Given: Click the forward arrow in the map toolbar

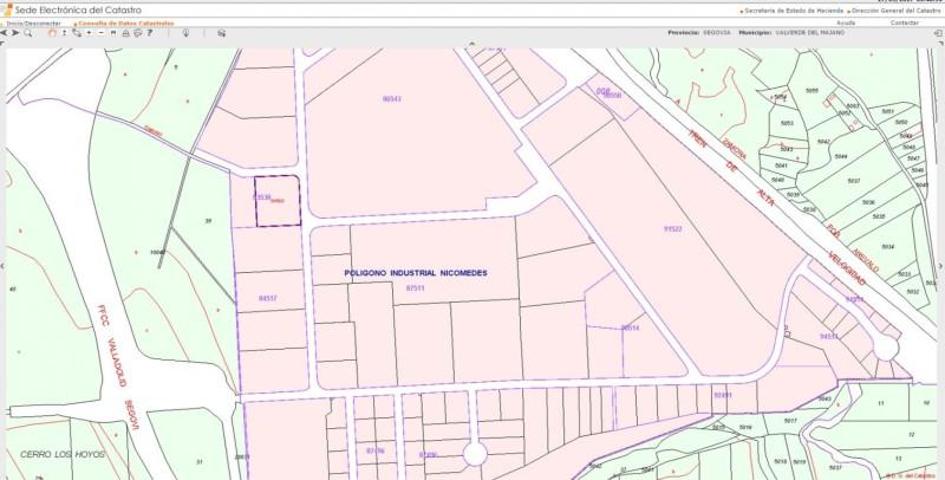Looking at the screenshot, I should coord(15,33).
